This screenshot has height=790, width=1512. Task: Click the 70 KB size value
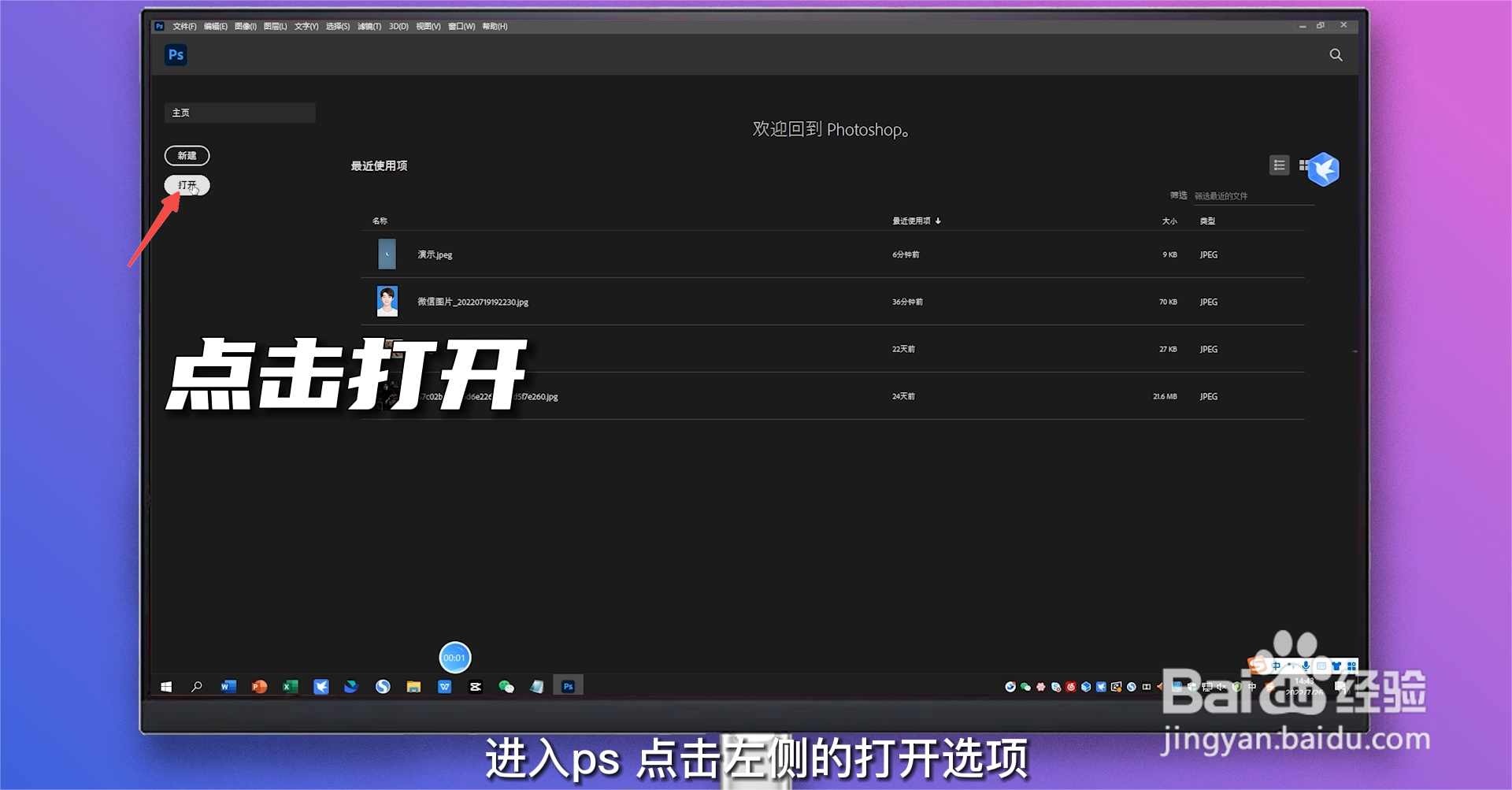pyautogui.click(x=1168, y=302)
